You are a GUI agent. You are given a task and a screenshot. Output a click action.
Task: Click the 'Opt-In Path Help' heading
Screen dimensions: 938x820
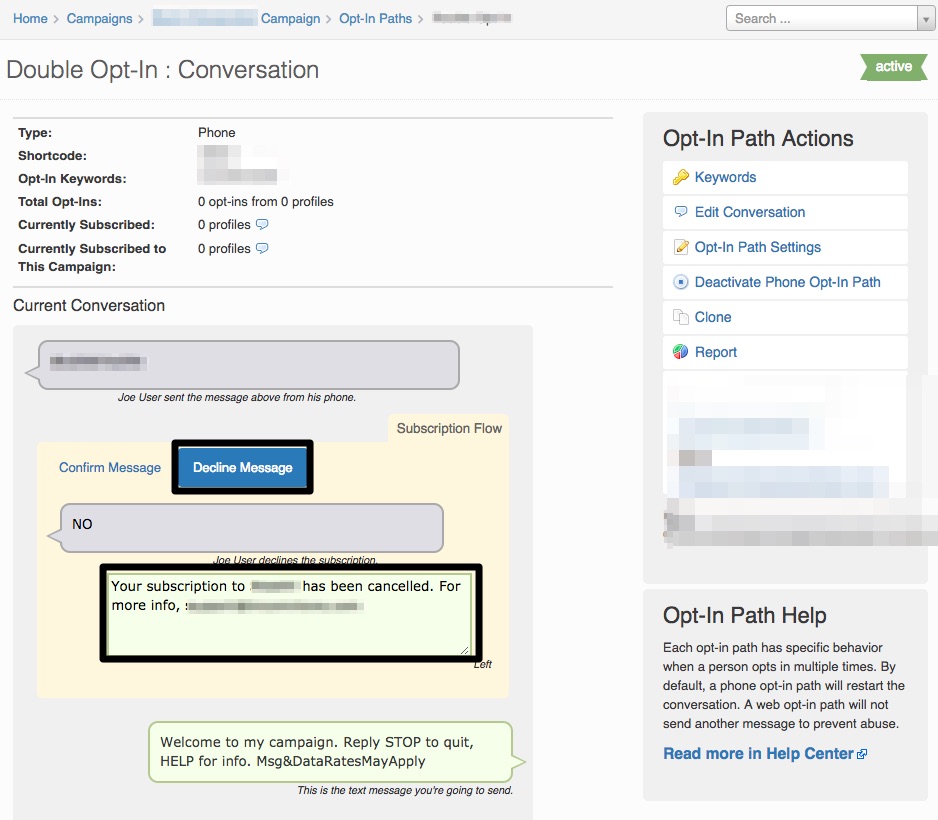[745, 615]
